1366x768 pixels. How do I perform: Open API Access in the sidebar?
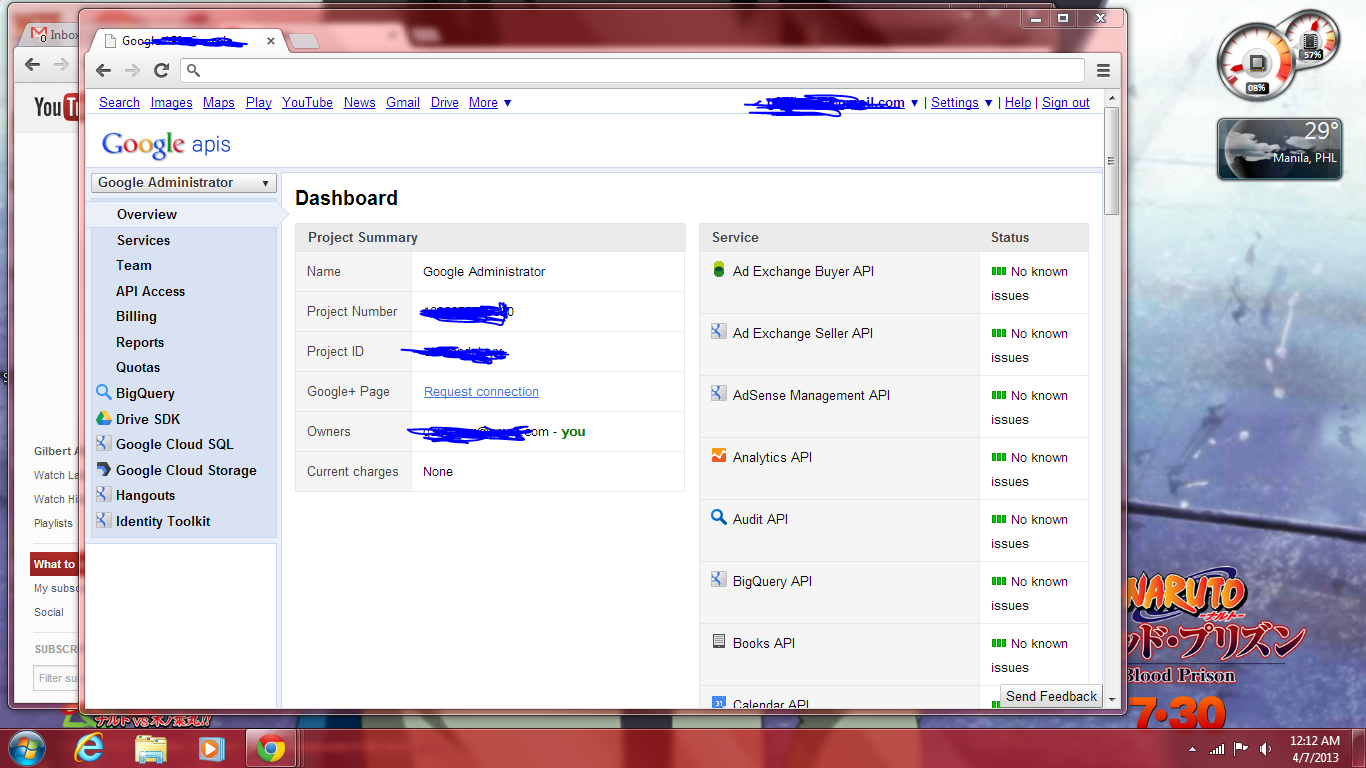point(150,291)
